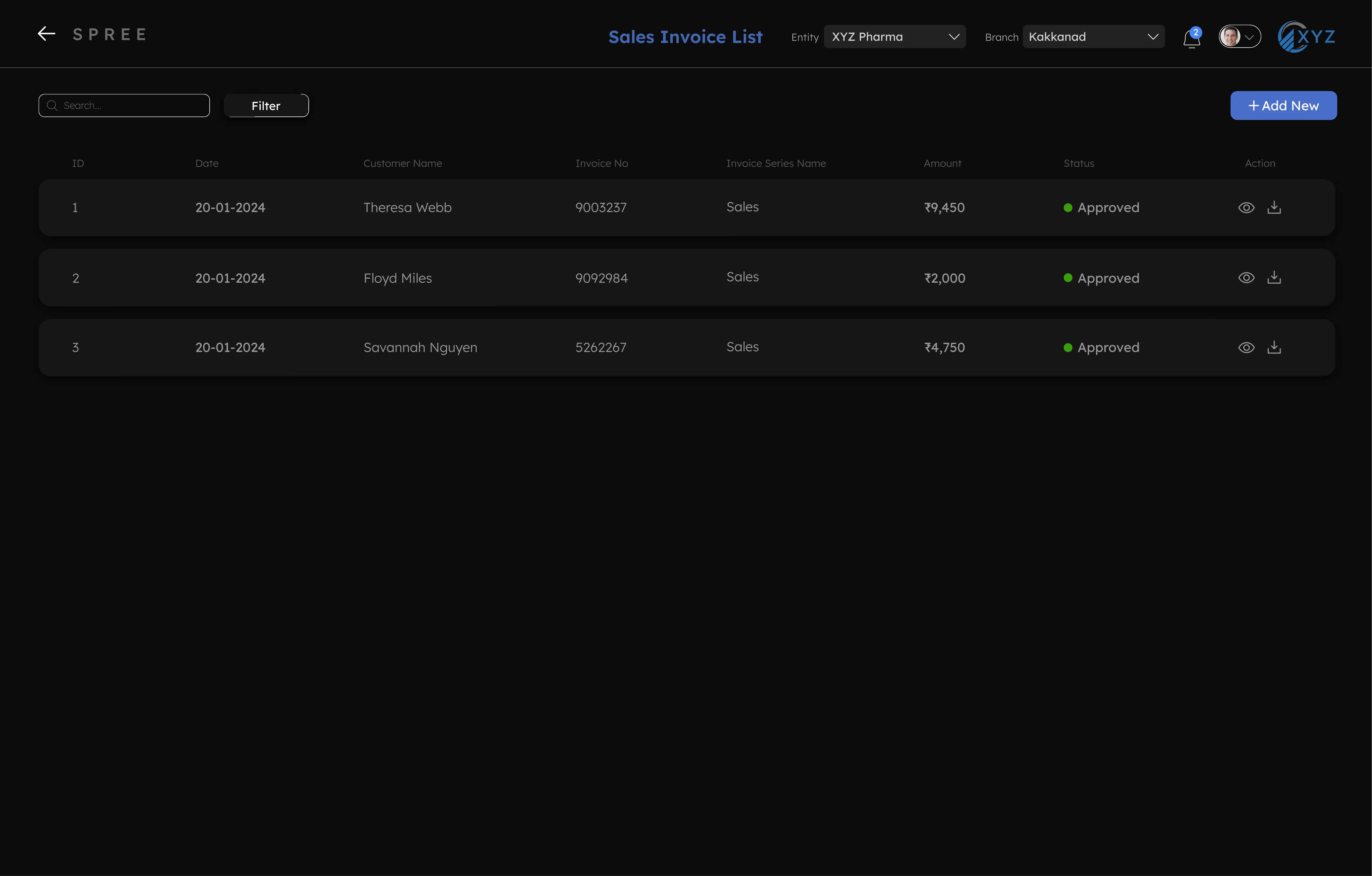This screenshot has height=876, width=1372.
Task: Select the Status column header
Action: point(1078,163)
